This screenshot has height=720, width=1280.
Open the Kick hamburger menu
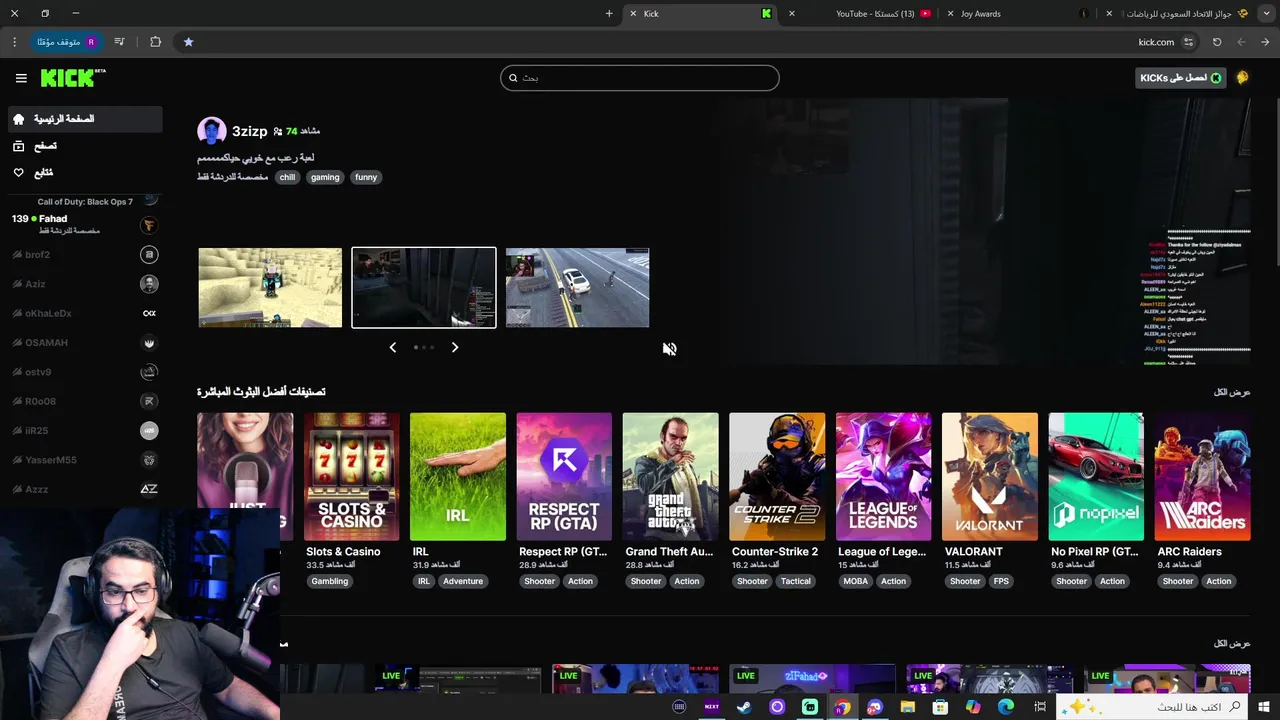(x=21, y=78)
